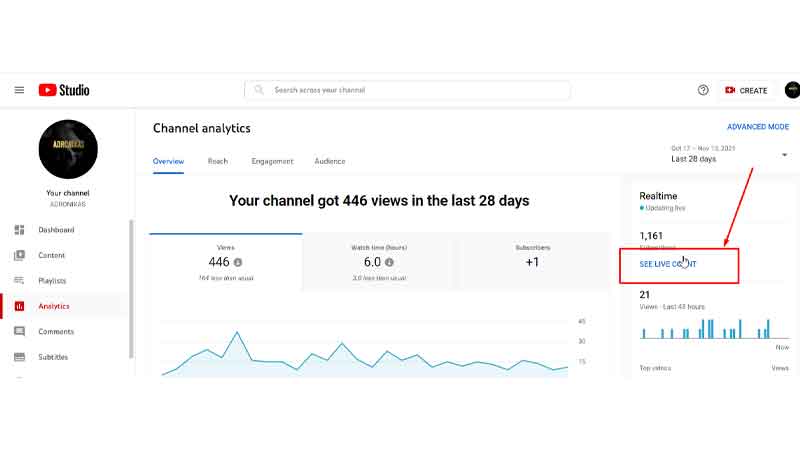Image resolution: width=800 pixels, height=450 pixels.
Task: Click the Dashboard sidebar icon
Action: pyautogui.click(x=19, y=230)
